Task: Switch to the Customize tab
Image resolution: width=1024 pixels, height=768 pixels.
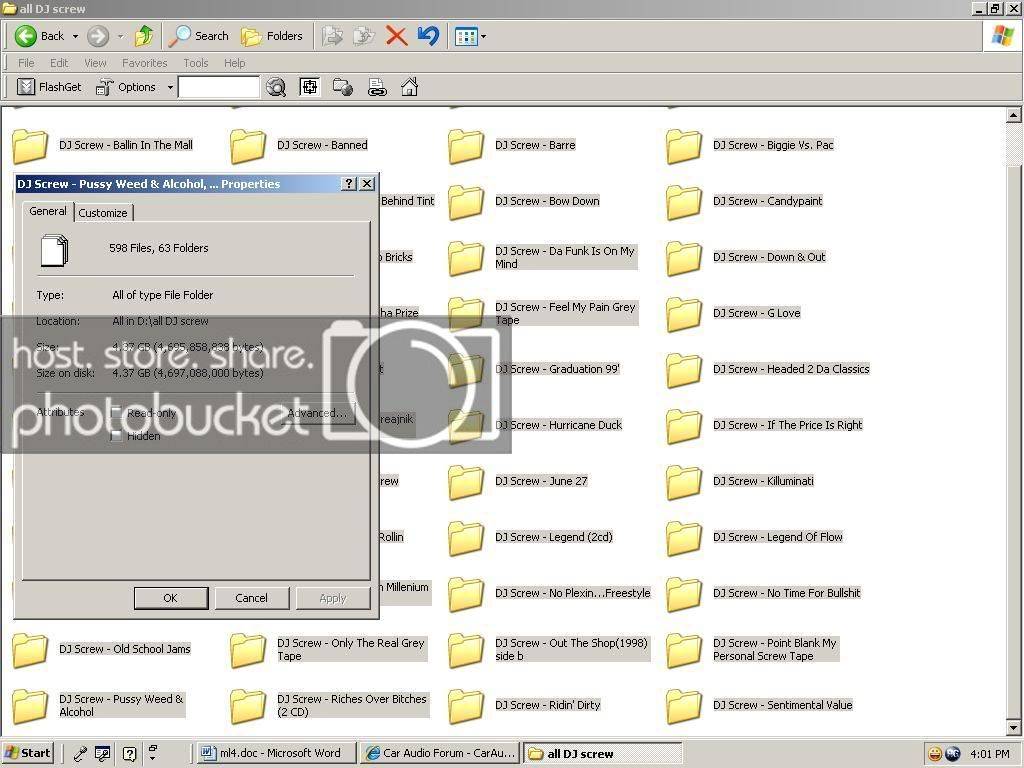Action: pyautogui.click(x=103, y=213)
